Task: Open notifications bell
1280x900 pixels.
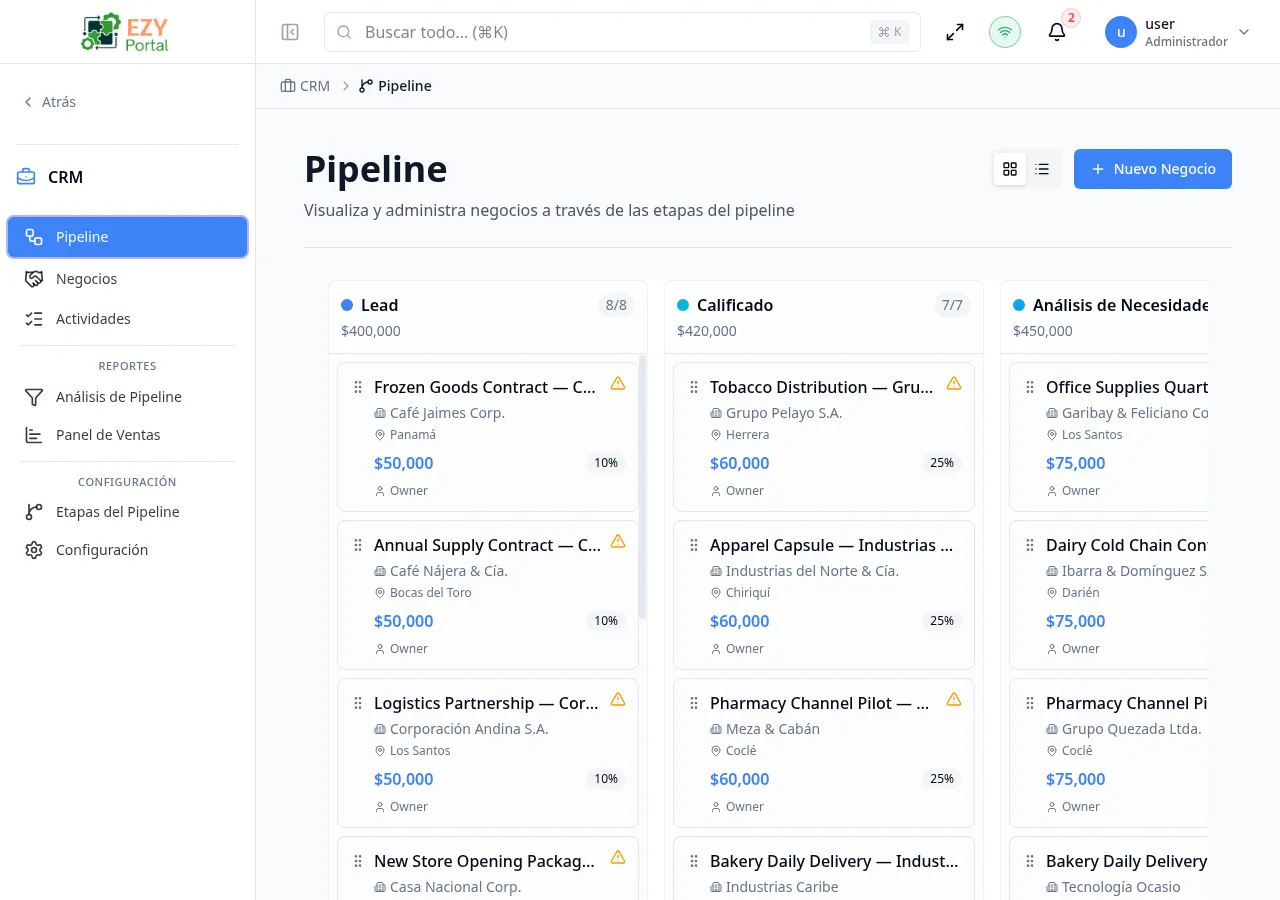Action: pyautogui.click(x=1057, y=32)
